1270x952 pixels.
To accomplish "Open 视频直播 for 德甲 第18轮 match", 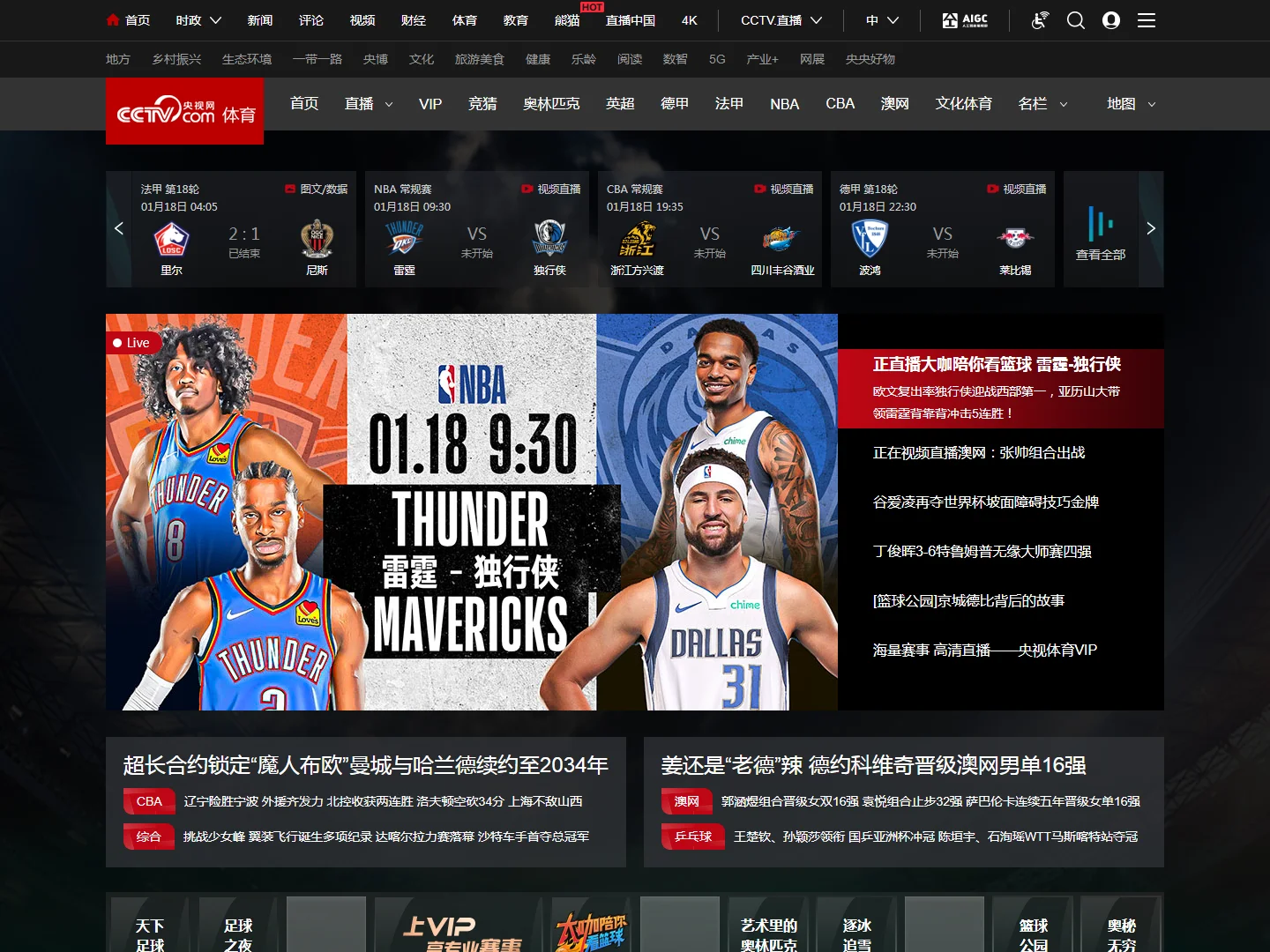I will coord(1017,189).
